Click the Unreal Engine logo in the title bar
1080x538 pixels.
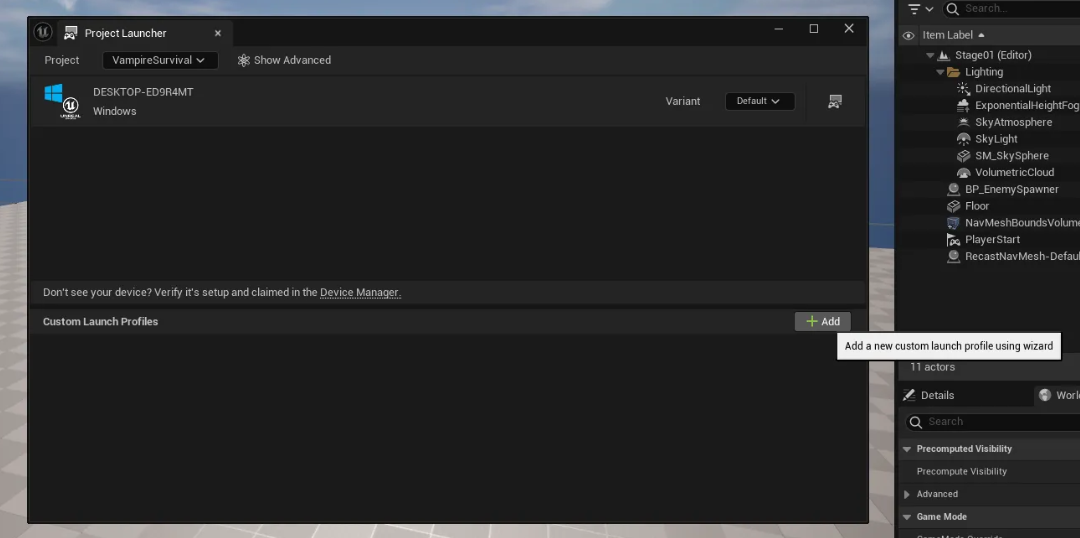(x=43, y=32)
